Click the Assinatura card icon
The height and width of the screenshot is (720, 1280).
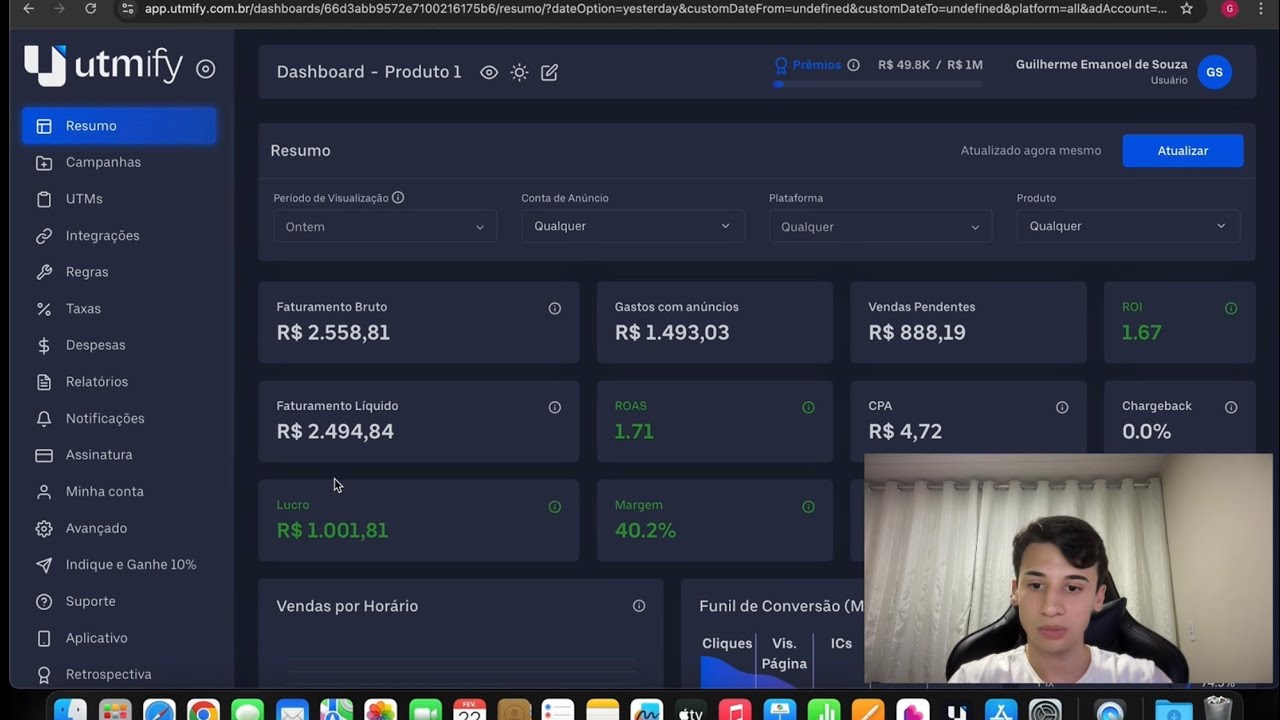44,455
